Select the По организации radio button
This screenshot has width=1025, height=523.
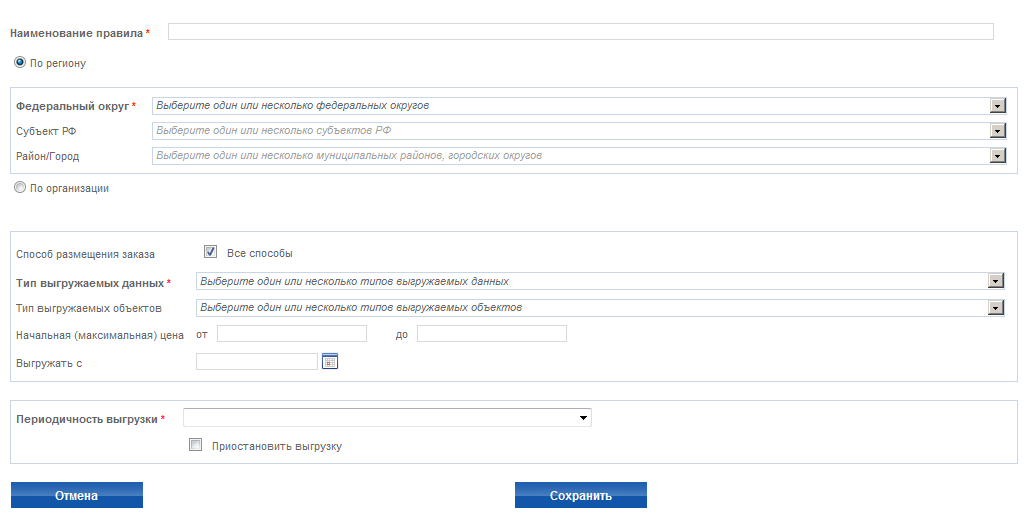pos(20,188)
